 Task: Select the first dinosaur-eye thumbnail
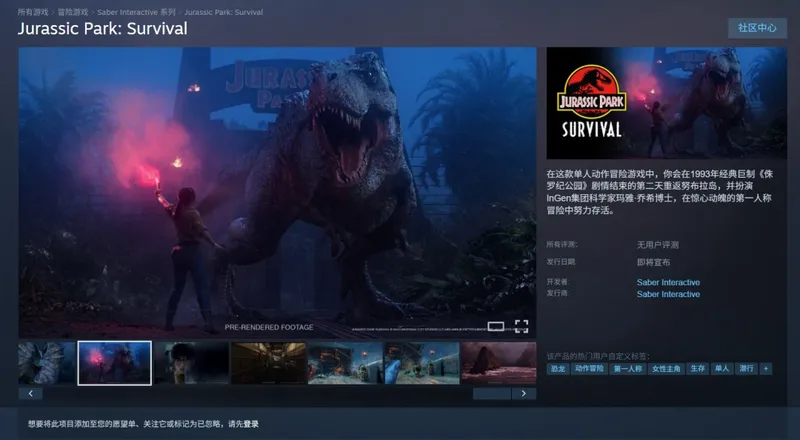coord(46,363)
